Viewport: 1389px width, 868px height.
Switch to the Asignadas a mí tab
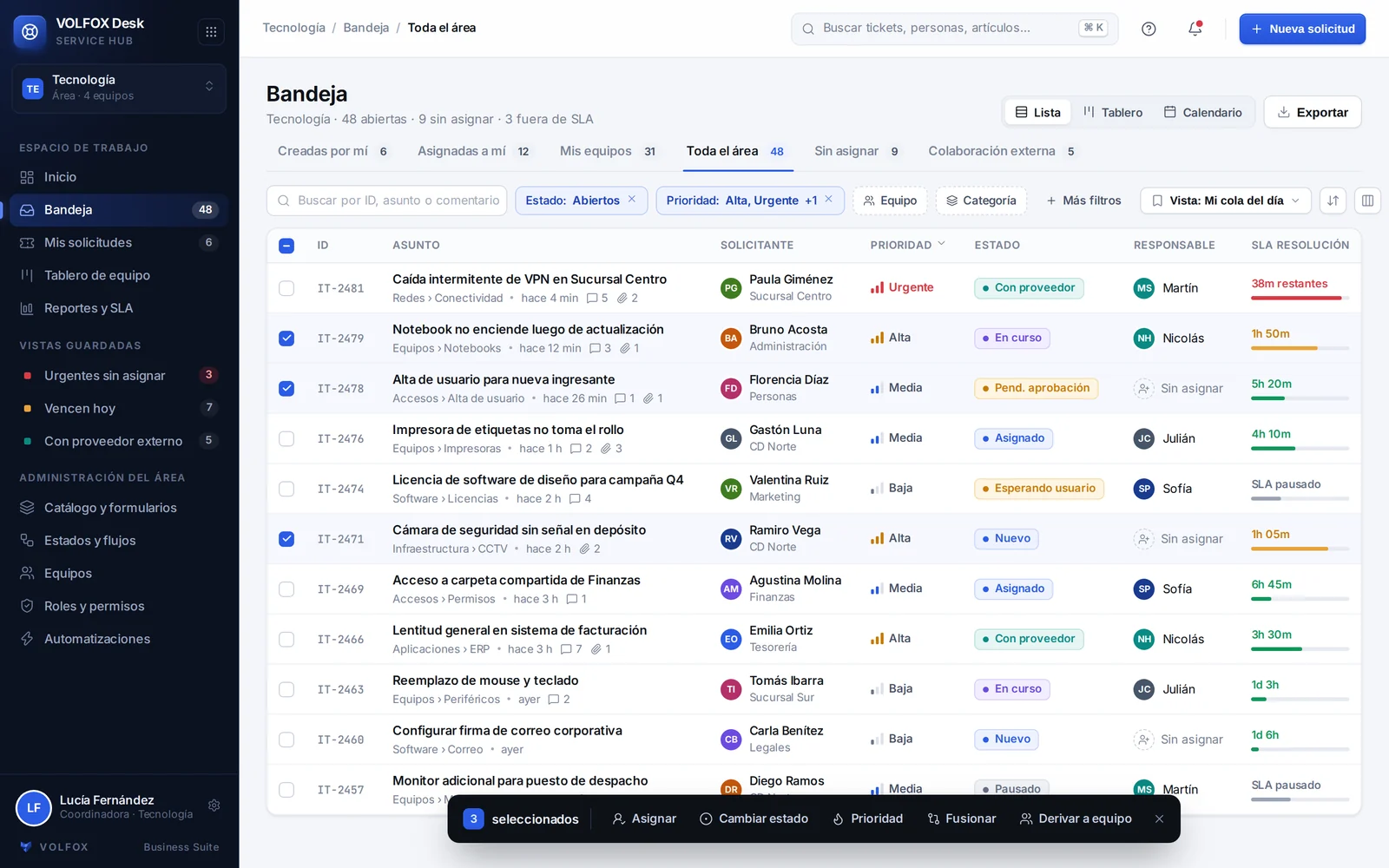tap(474, 151)
